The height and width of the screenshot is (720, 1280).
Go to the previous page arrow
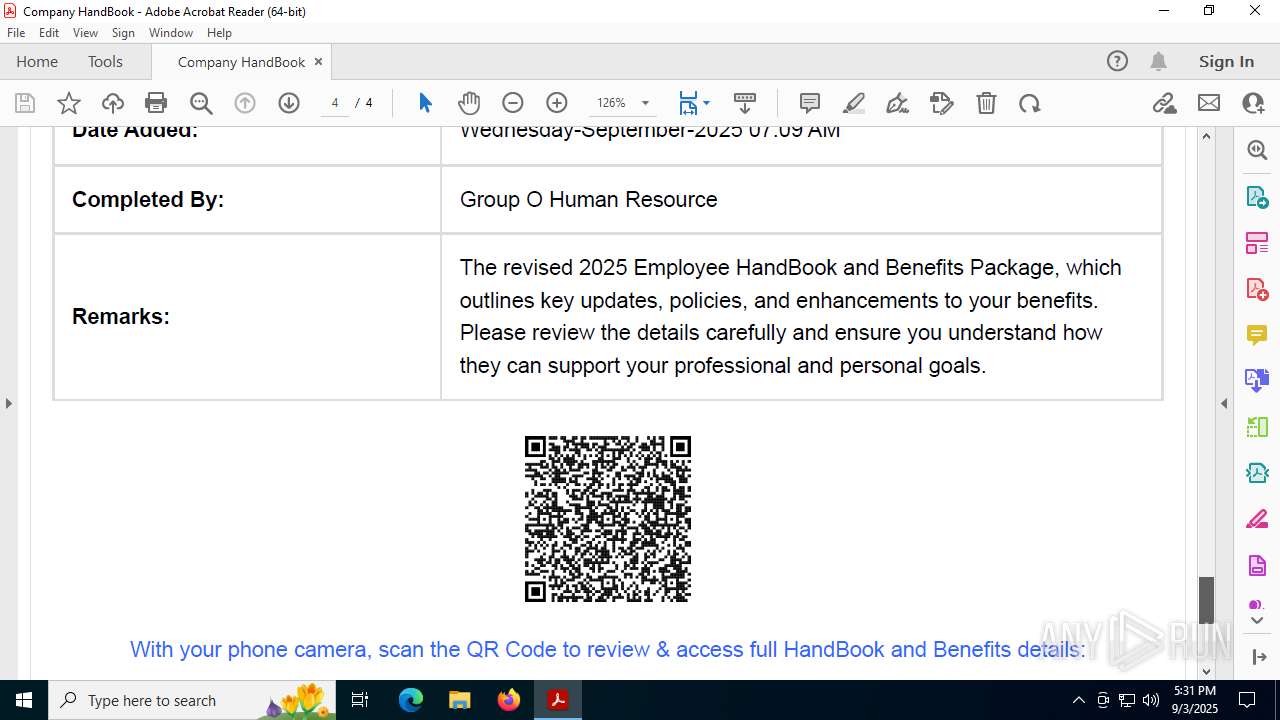tap(245, 103)
